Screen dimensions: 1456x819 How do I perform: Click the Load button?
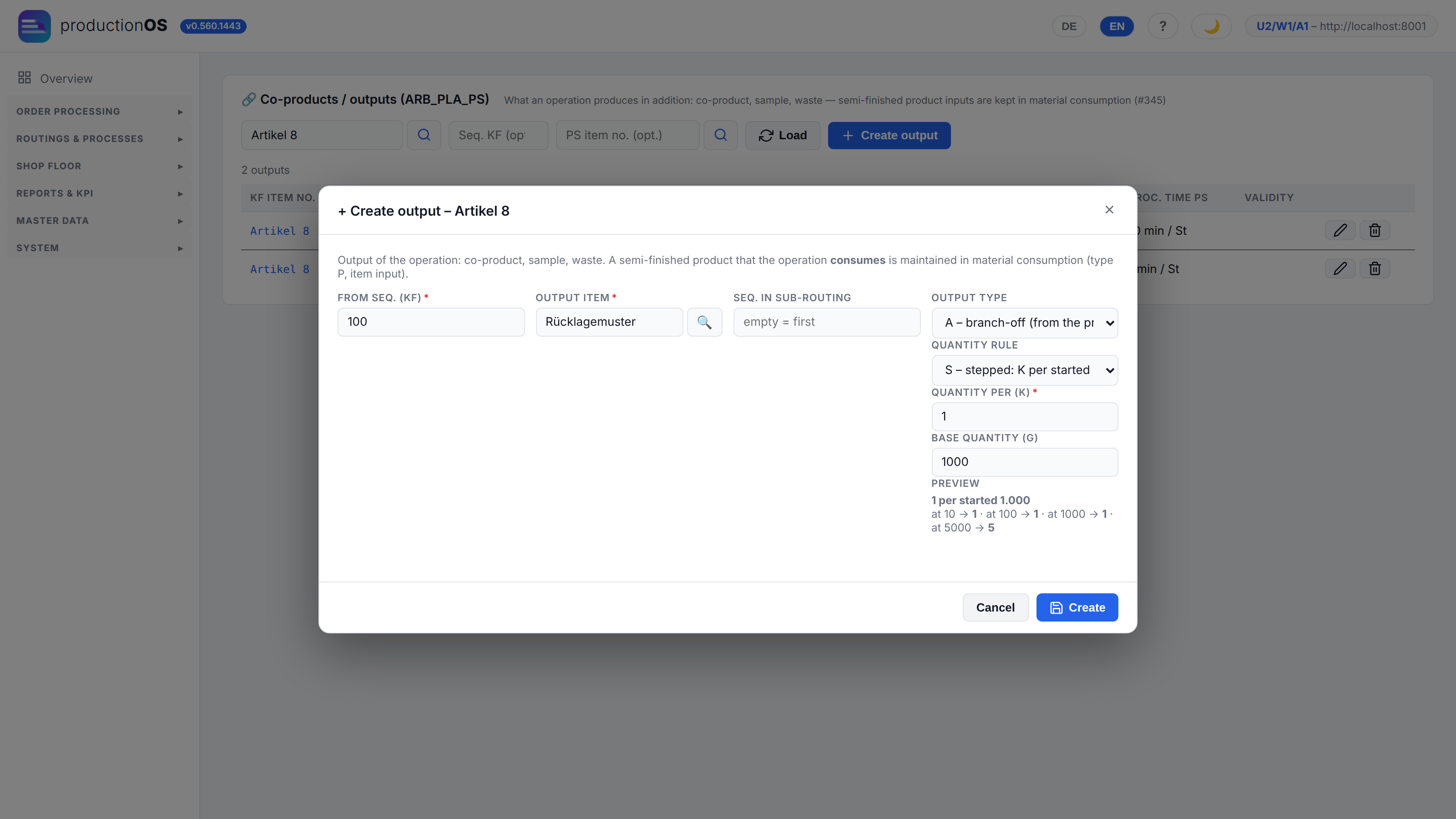[783, 136]
